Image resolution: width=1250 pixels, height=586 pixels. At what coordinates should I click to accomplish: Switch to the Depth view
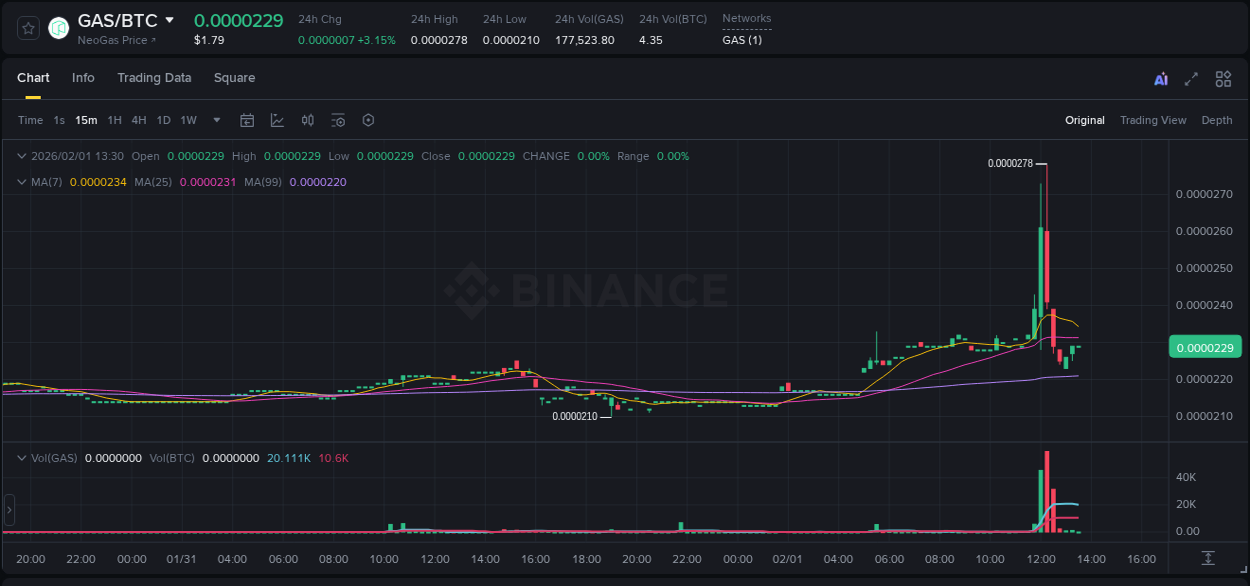click(1217, 120)
